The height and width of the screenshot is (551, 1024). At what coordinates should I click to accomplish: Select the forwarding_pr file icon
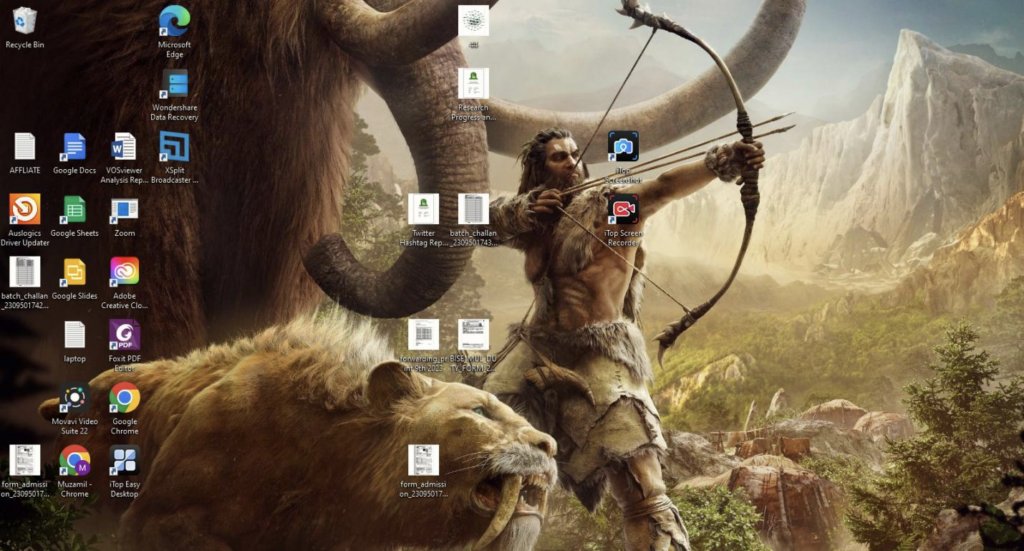pyautogui.click(x=423, y=346)
